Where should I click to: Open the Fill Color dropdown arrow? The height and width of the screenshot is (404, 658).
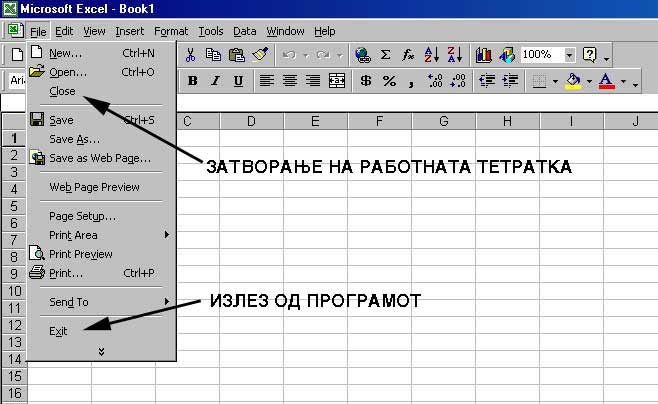[x=589, y=81]
